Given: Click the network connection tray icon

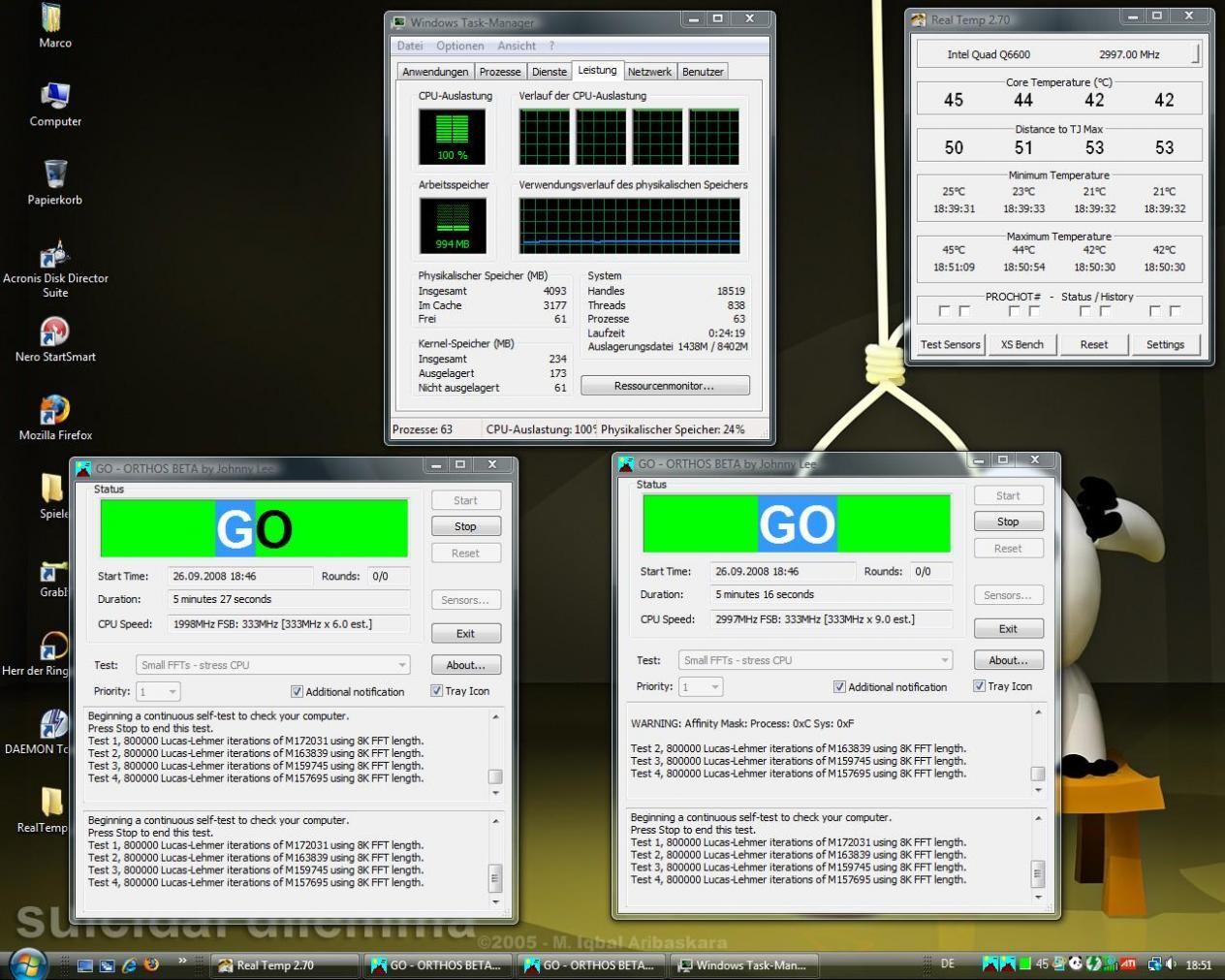Looking at the screenshot, I should pyautogui.click(x=1154, y=964).
